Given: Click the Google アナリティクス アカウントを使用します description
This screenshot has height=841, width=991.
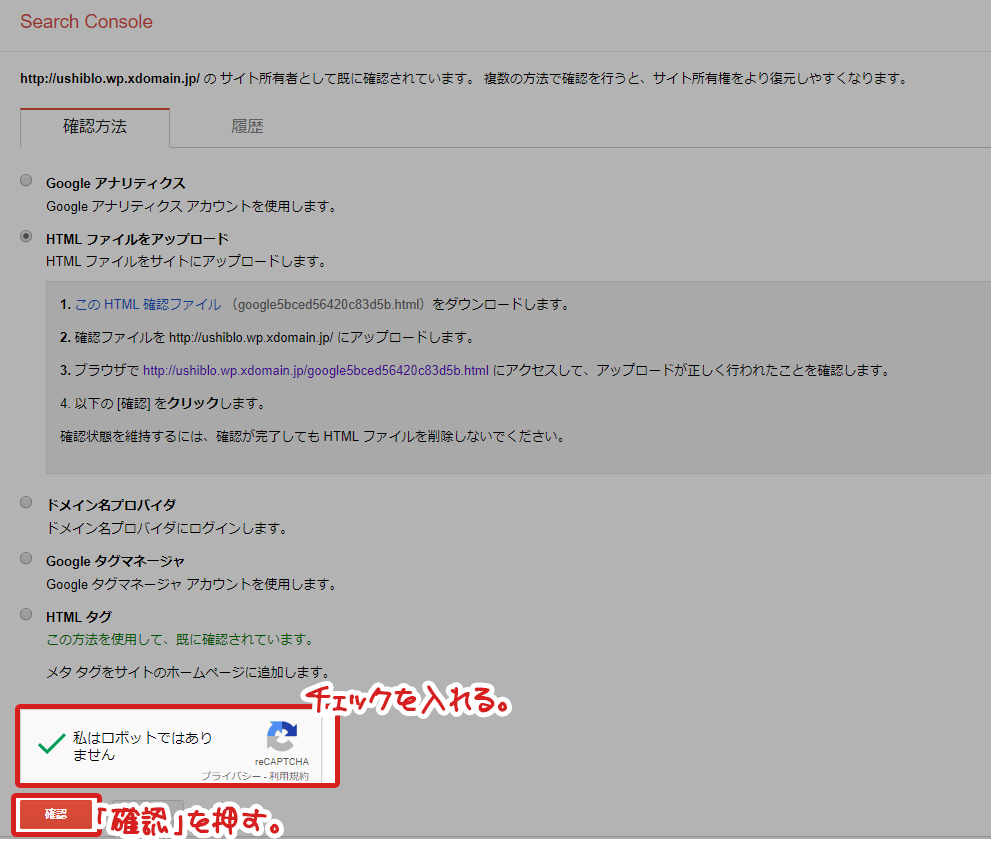Looking at the screenshot, I should (x=192, y=207).
